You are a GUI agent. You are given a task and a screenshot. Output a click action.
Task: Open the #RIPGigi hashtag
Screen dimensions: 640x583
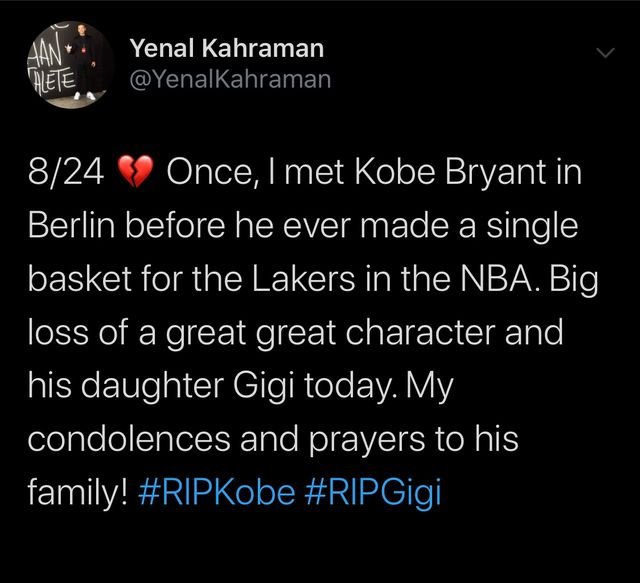click(x=371, y=492)
